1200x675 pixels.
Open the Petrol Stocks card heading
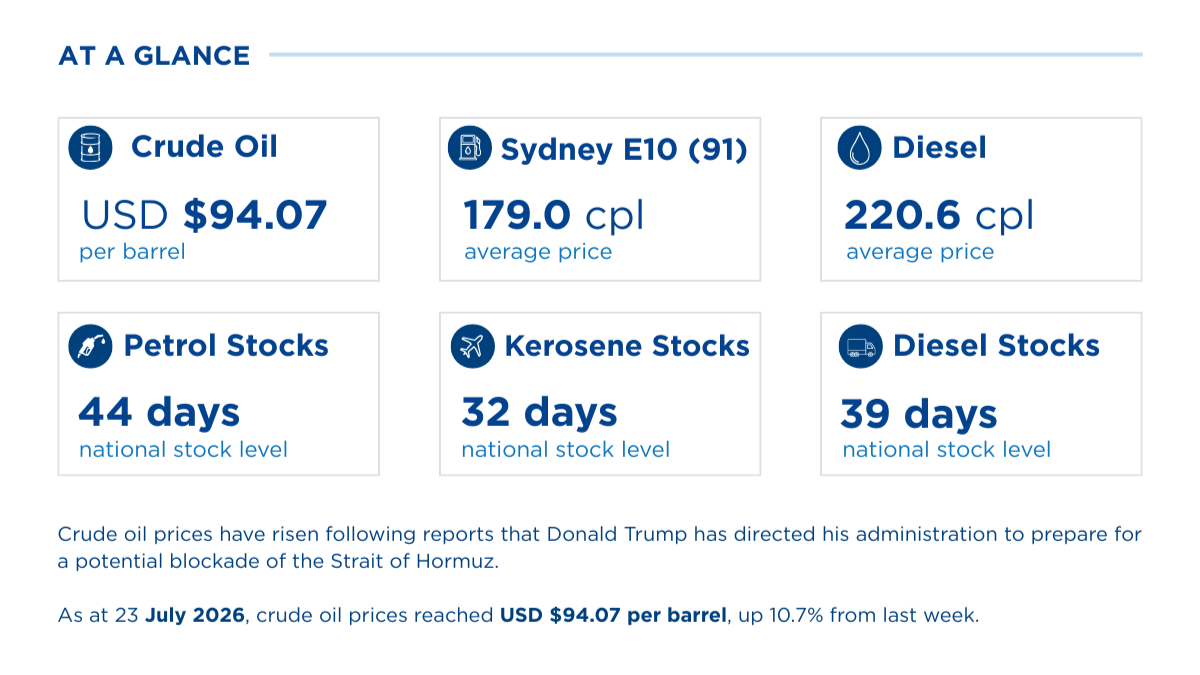click(x=226, y=346)
